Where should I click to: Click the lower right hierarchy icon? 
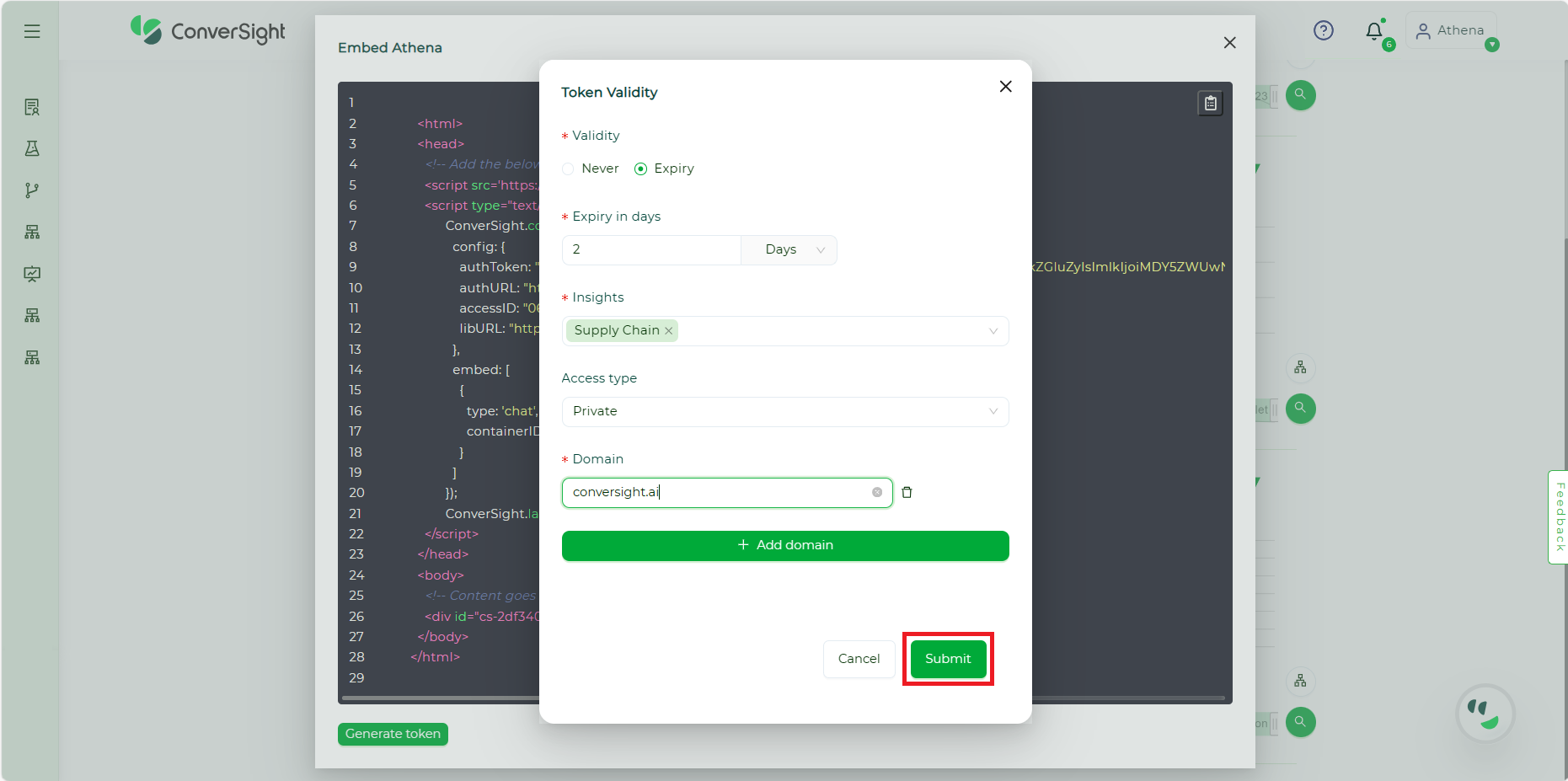coord(1300,680)
